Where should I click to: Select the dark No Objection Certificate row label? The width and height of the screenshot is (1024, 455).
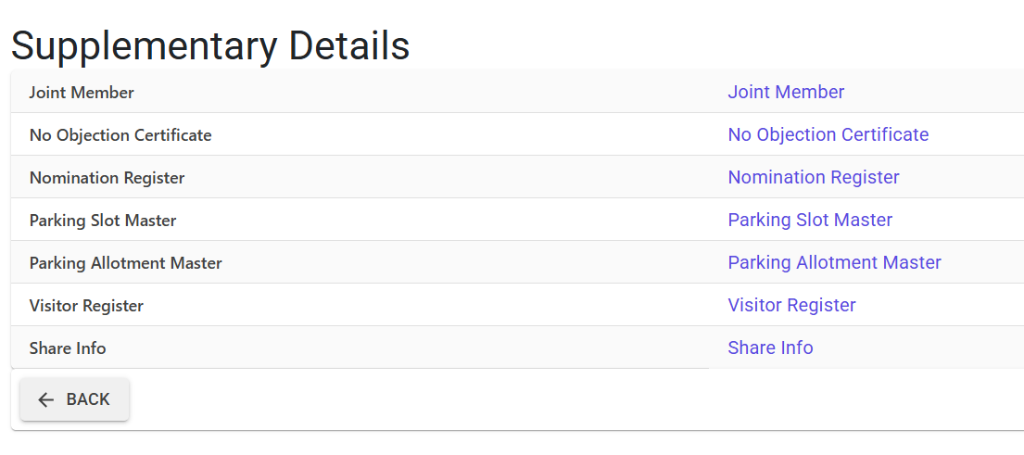(x=120, y=135)
